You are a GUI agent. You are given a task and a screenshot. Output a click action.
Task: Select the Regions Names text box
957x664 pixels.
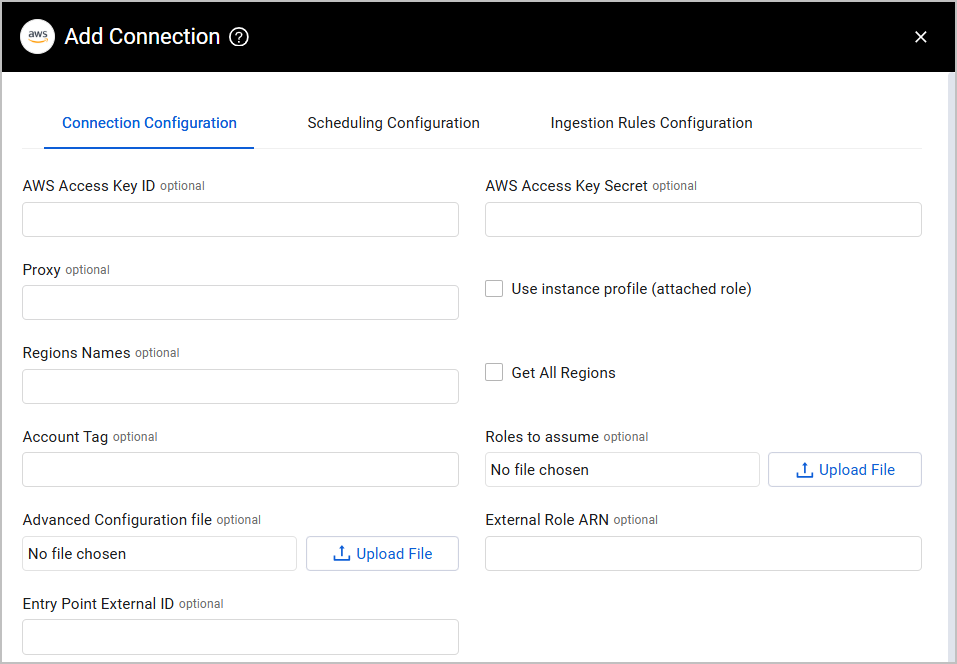point(240,387)
